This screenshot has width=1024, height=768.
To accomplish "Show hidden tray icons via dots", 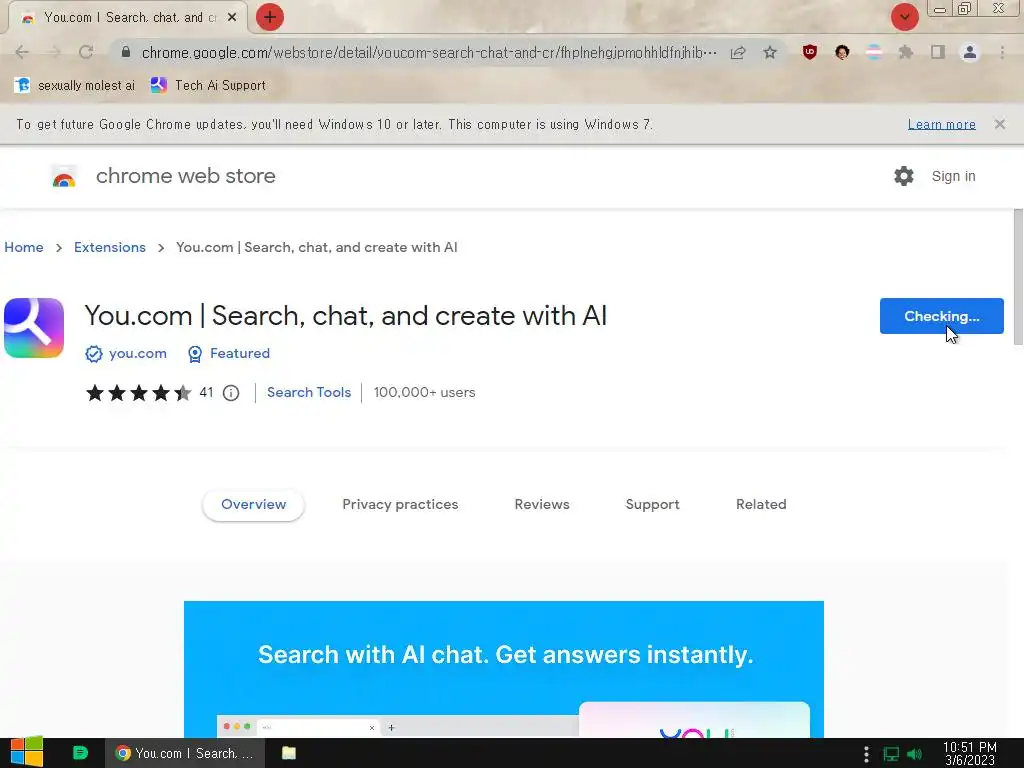I will click(866, 754).
